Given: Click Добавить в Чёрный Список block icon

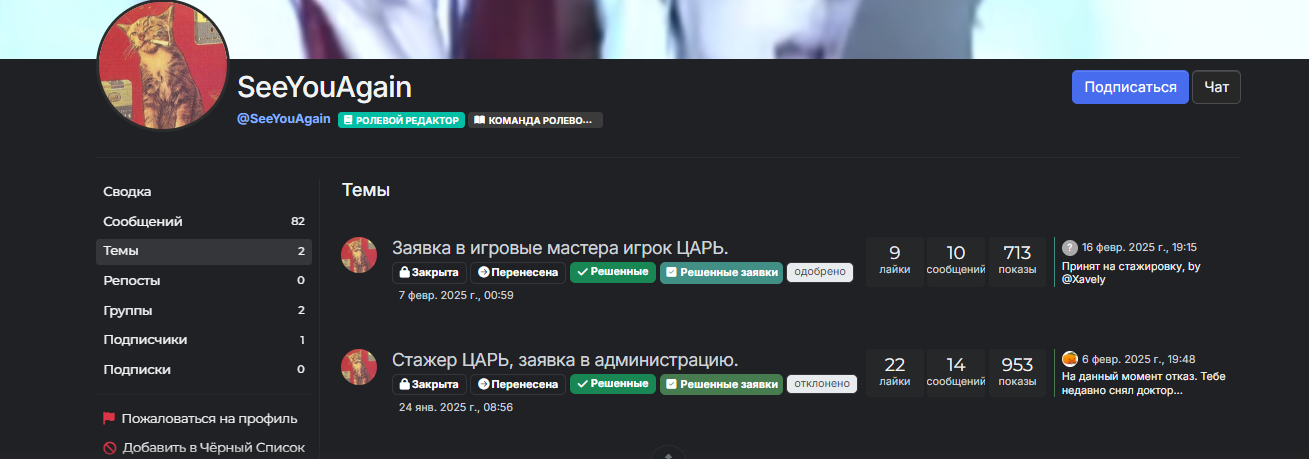Looking at the screenshot, I should pyautogui.click(x=110, y=448).
